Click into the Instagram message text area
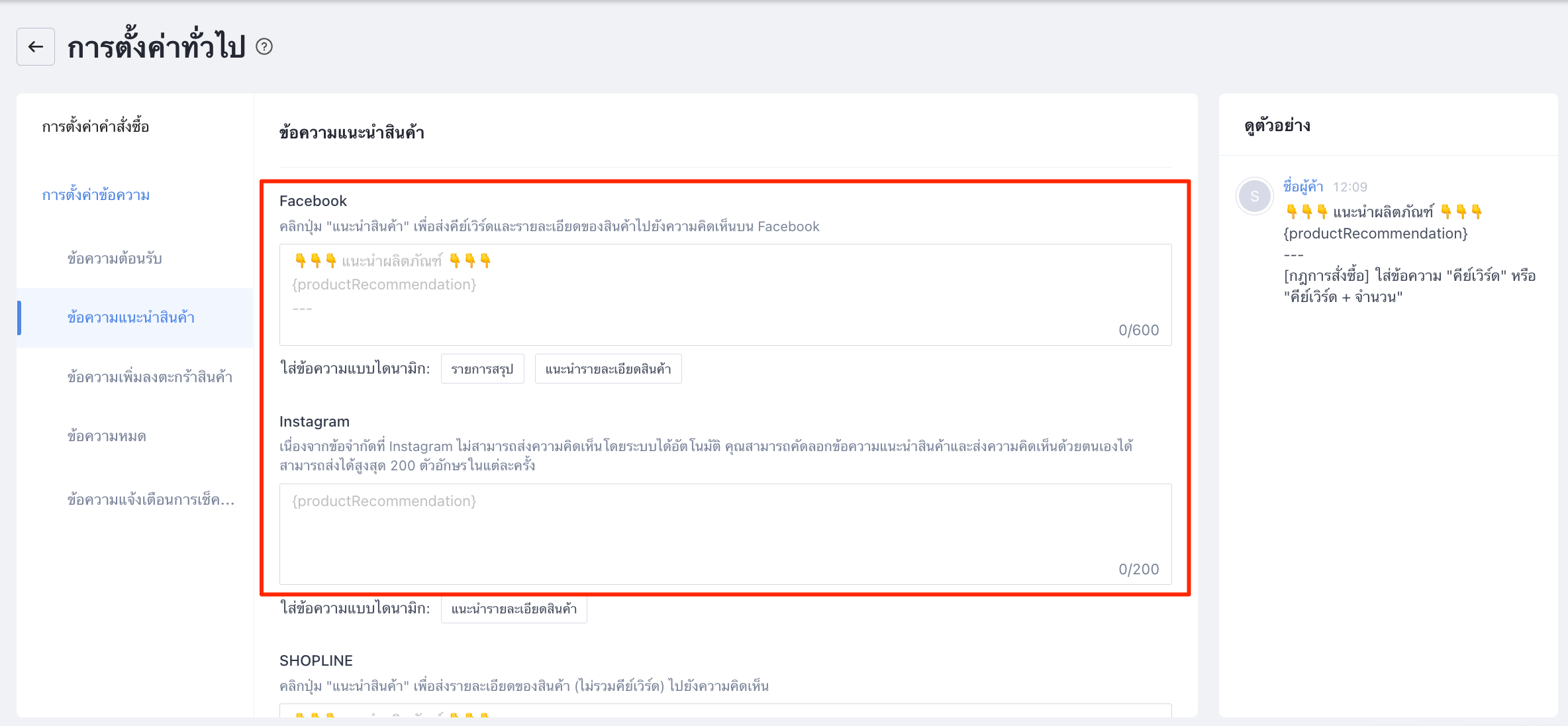This screenshot has height=726, width=1568. pyautogui.click(x=725, y=534)
